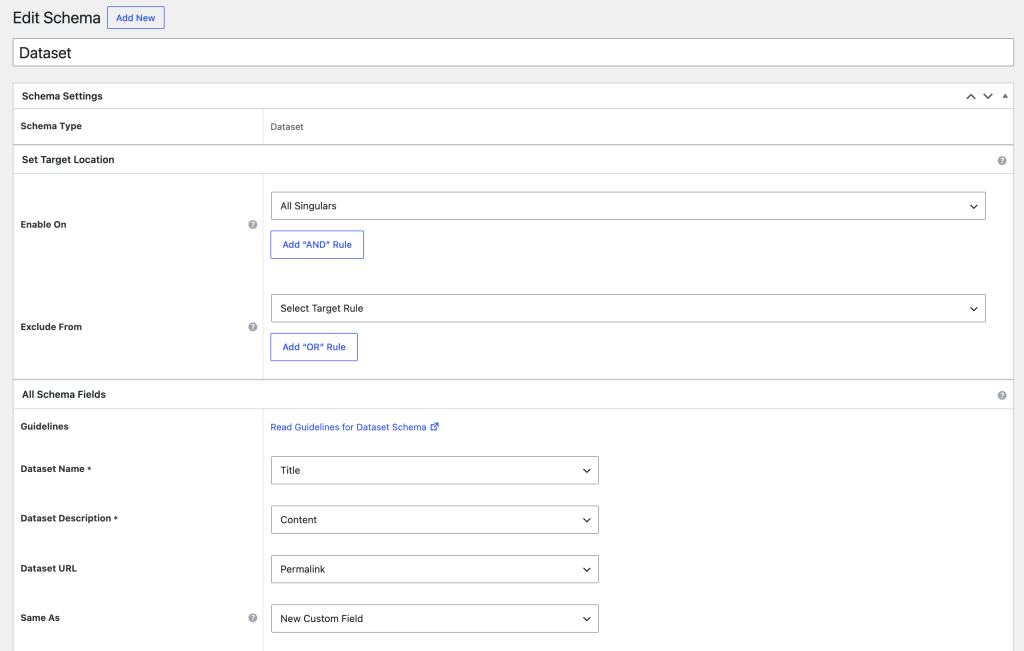Show help tooltip for Same As
The image size is (1024, 651).
(x=253, y=618)
